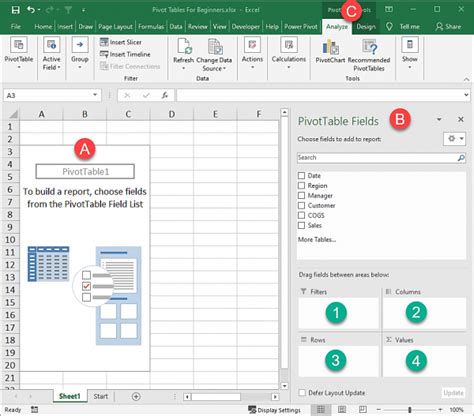
Task: Zoom in with plus button
Action: click(441, 410)
